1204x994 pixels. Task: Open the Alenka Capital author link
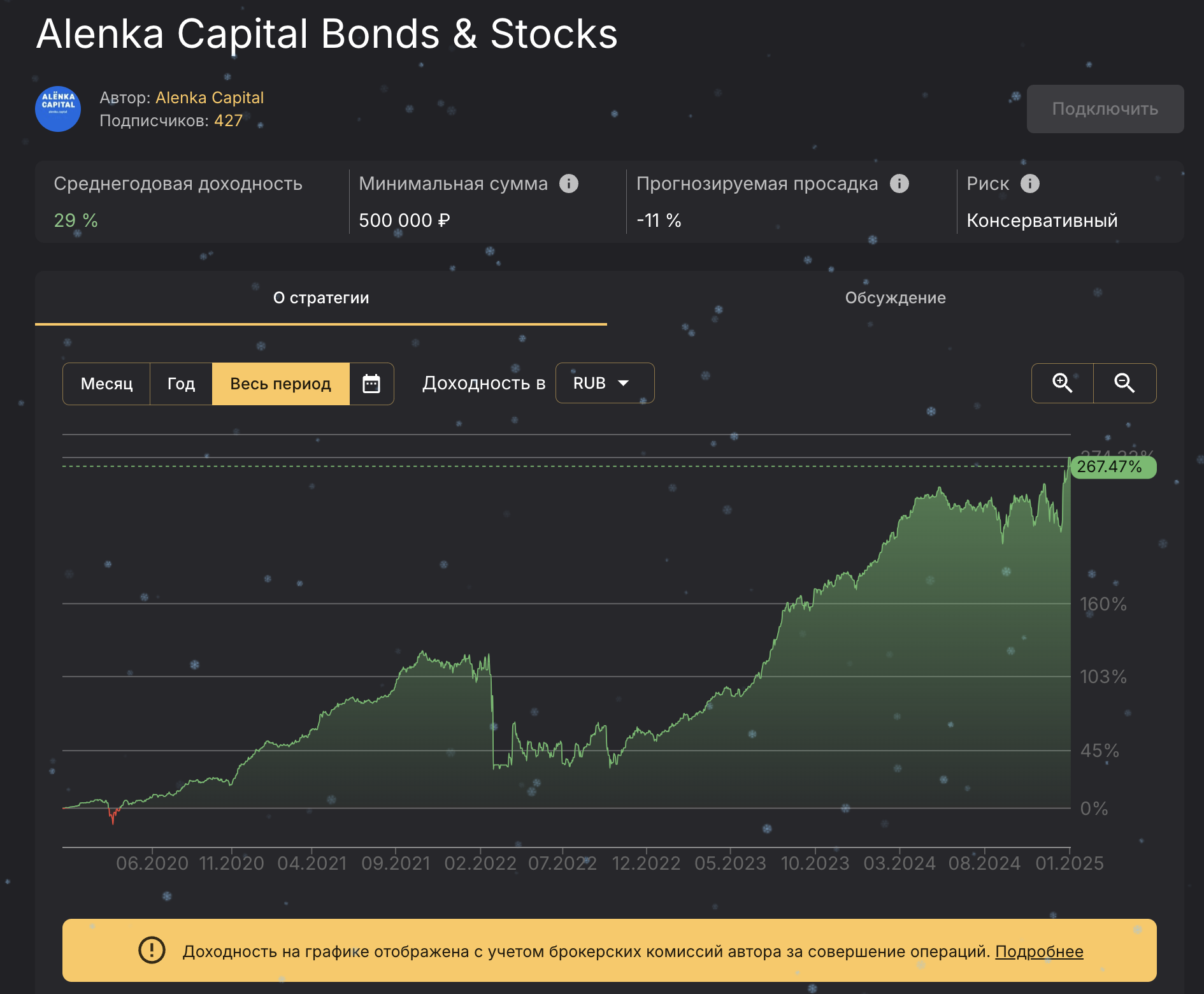(x=210, y=97)
